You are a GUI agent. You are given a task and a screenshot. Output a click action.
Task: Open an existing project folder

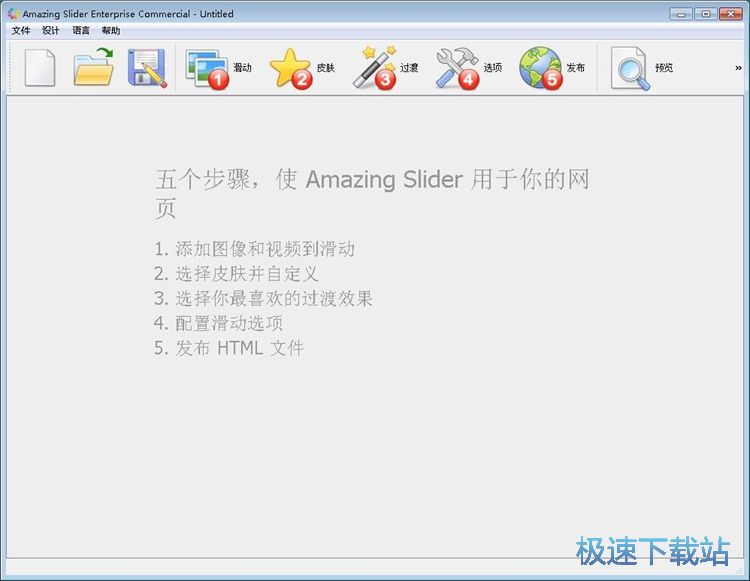click(94, 67)
